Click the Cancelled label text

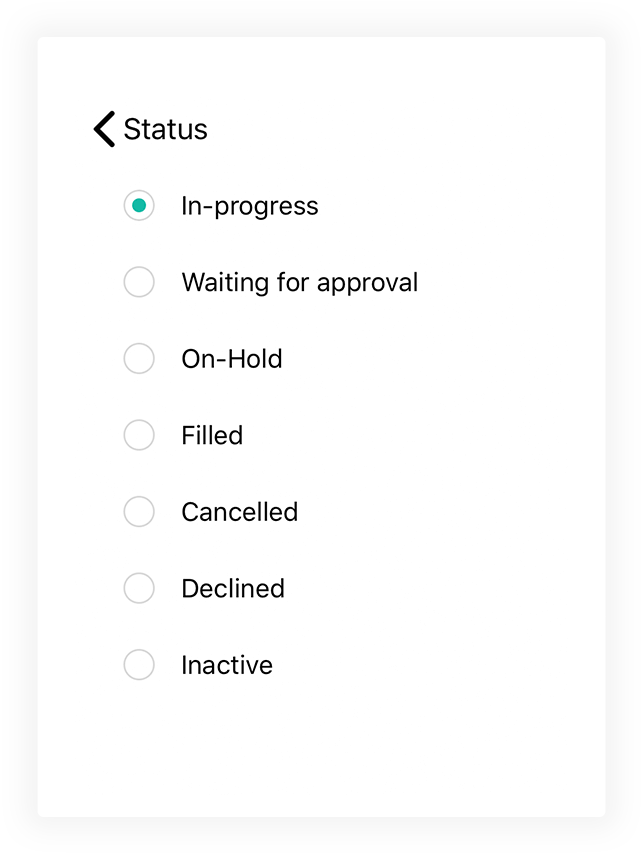pos(239,512)
